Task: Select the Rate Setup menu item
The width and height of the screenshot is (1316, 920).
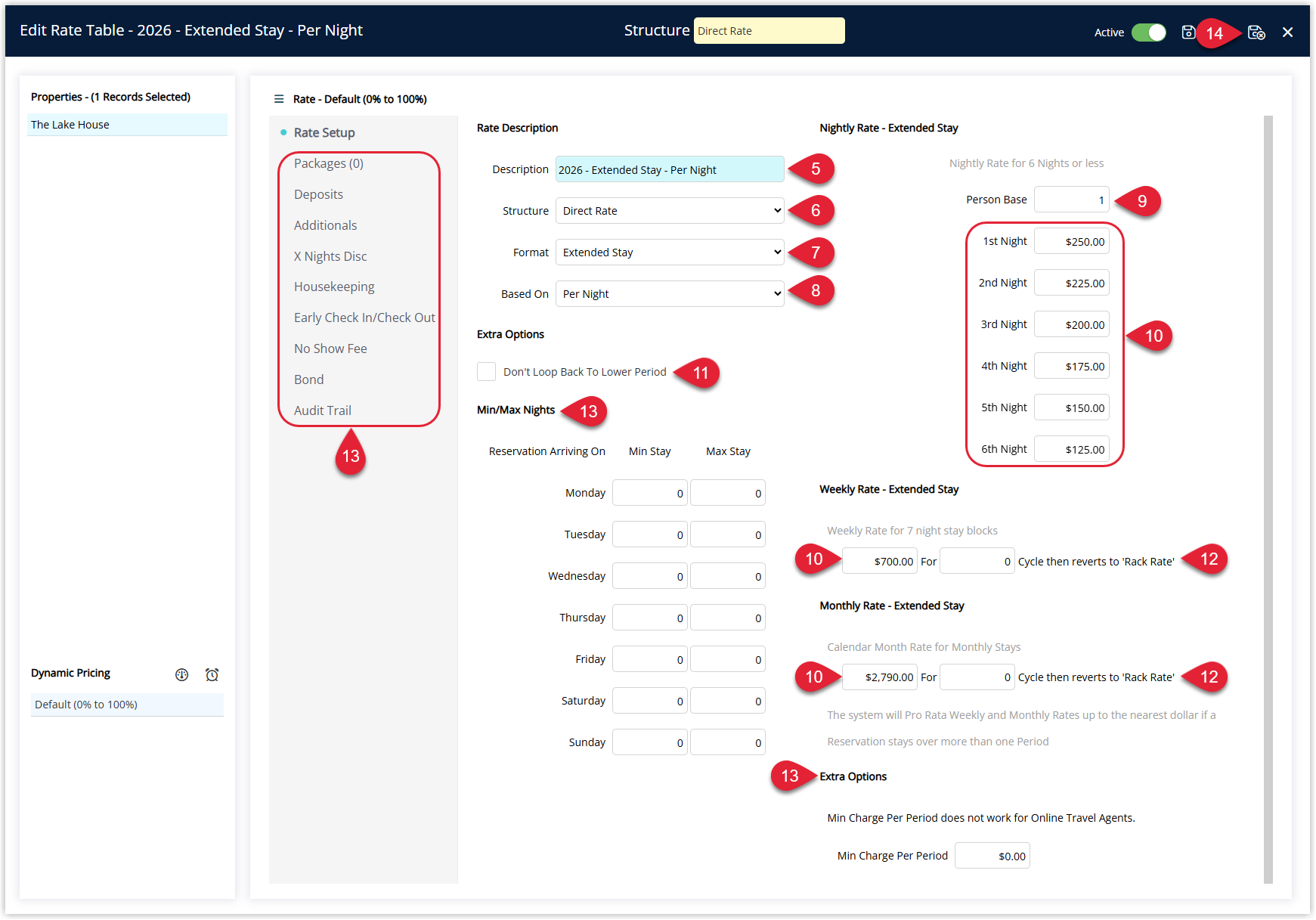Action: click(324, 132)
